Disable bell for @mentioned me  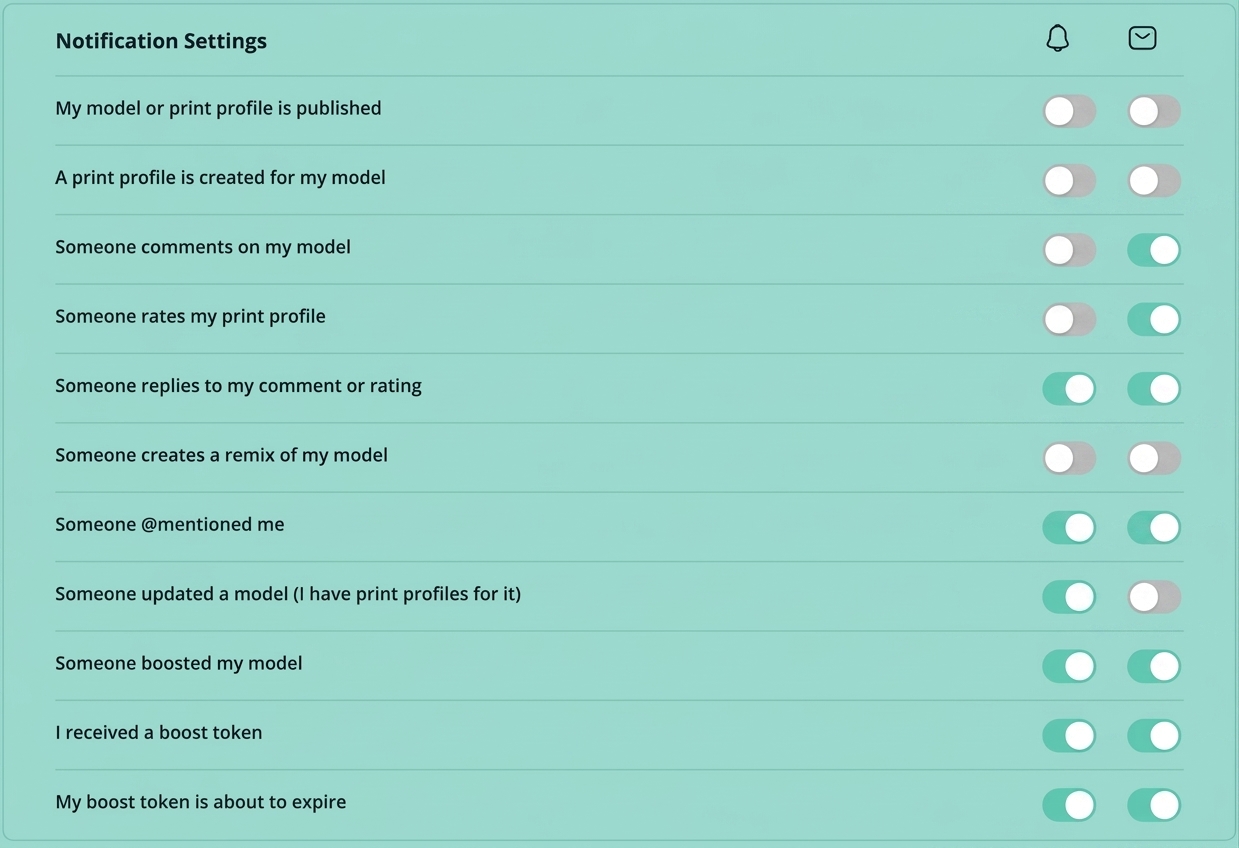pos(1069,527)
